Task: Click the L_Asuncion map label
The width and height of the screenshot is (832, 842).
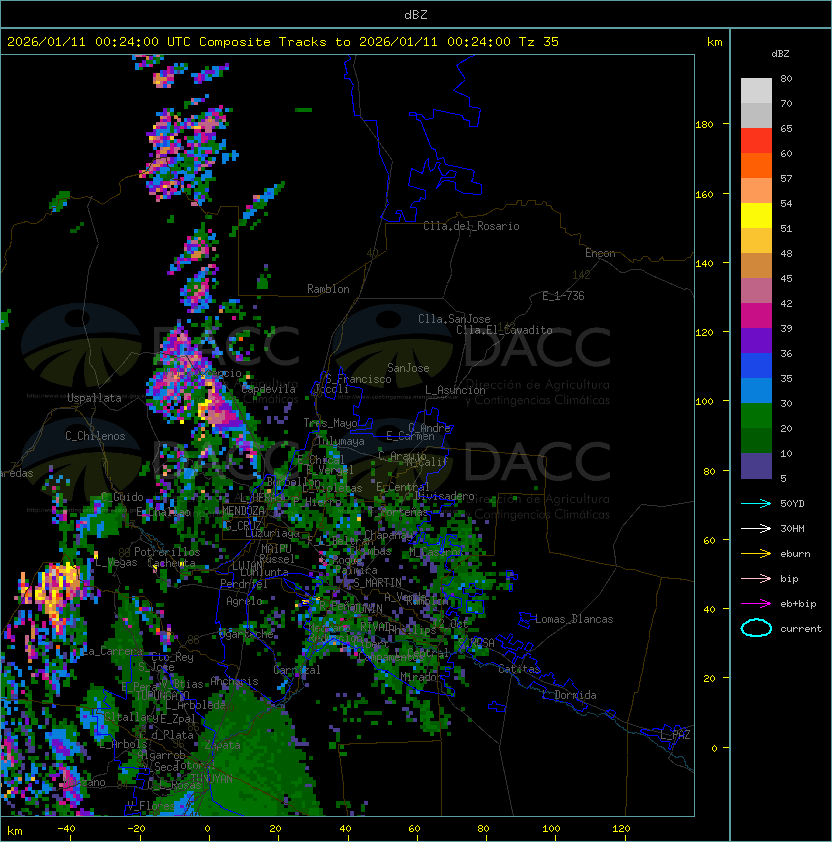Action: (x=455, y=390)
